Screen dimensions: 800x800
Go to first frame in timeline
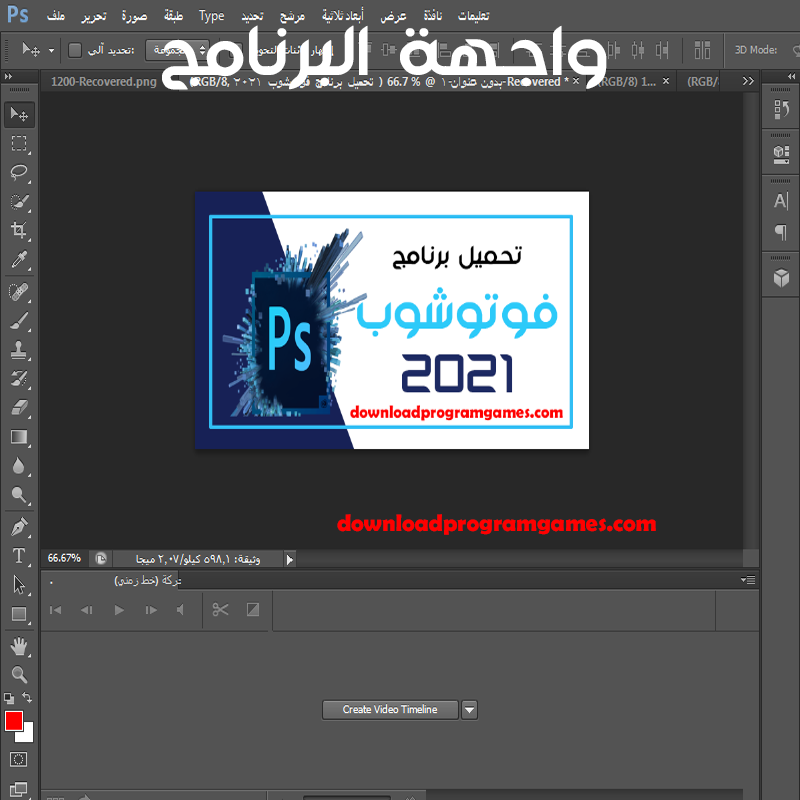tap(56, 610)
